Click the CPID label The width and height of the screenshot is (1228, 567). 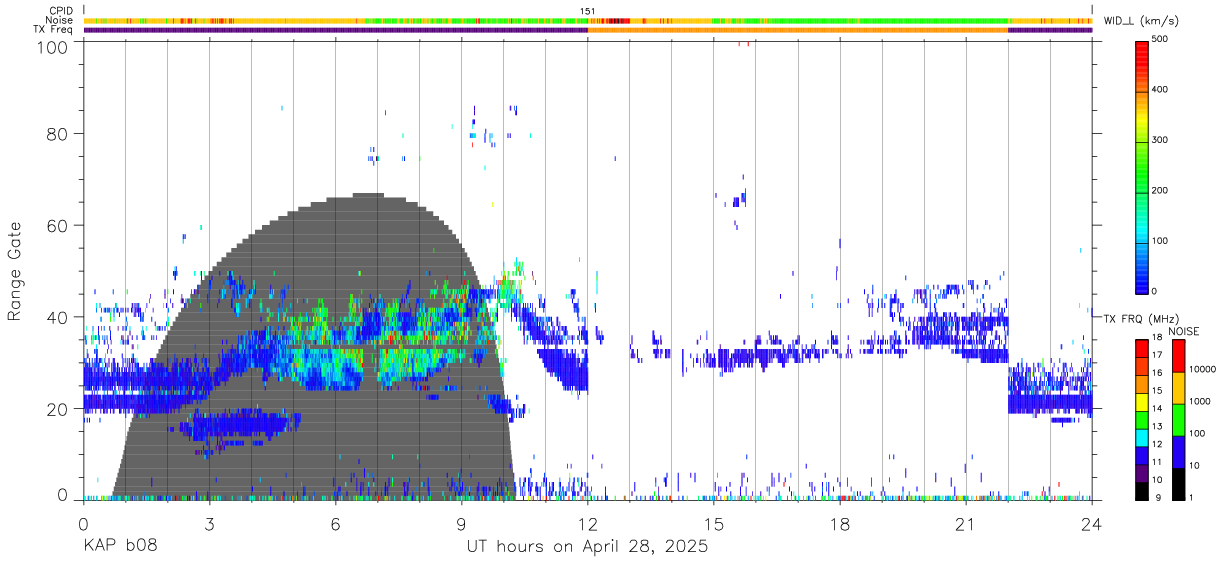(x=60, y=11)
